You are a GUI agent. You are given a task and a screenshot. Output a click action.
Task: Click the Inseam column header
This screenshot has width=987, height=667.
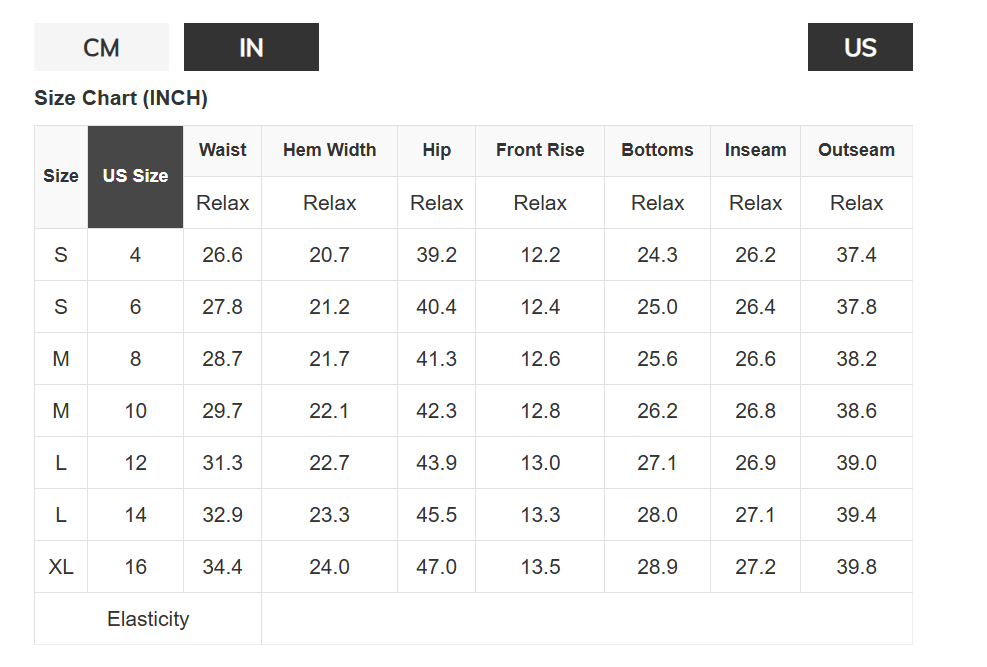tap(755, 150)
